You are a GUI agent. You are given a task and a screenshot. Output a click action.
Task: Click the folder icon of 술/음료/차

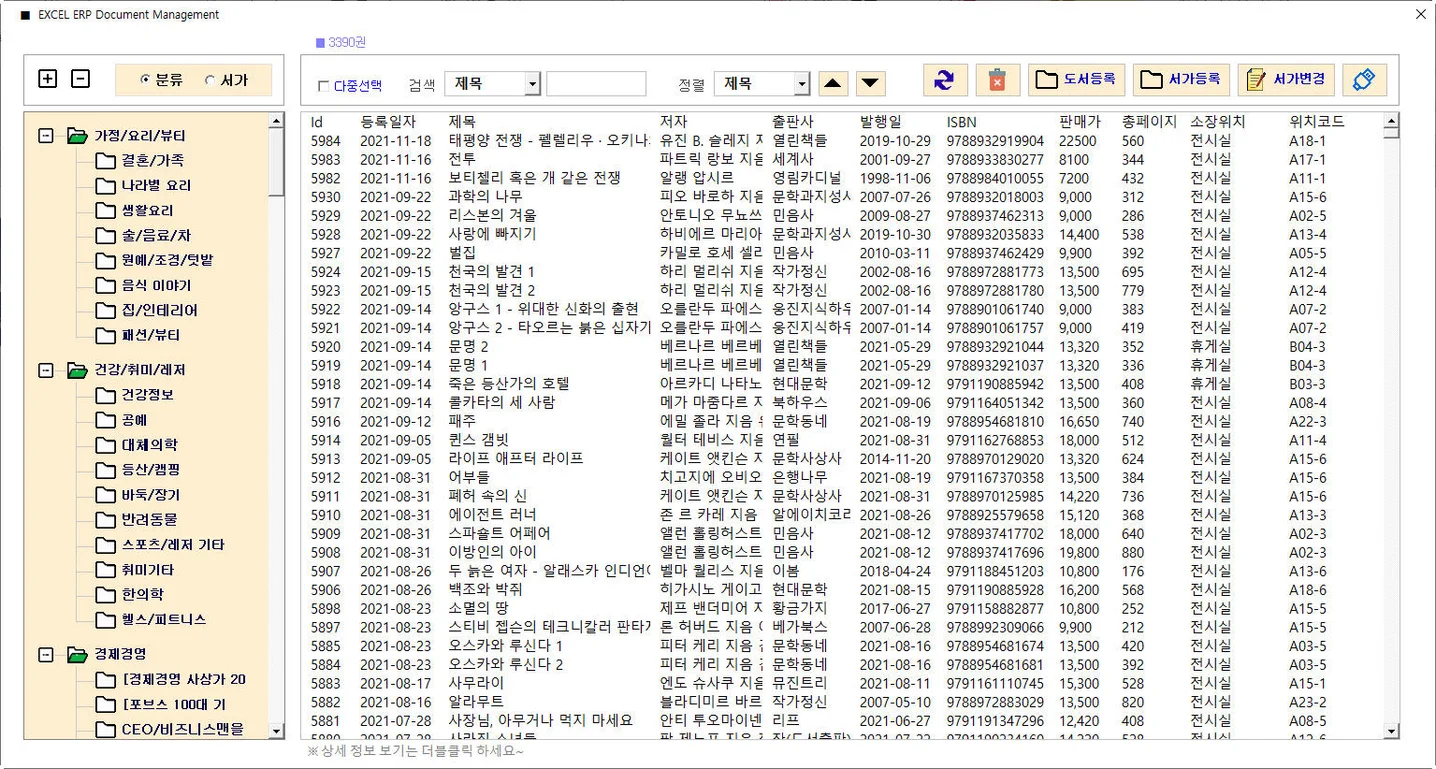[106, 235]
